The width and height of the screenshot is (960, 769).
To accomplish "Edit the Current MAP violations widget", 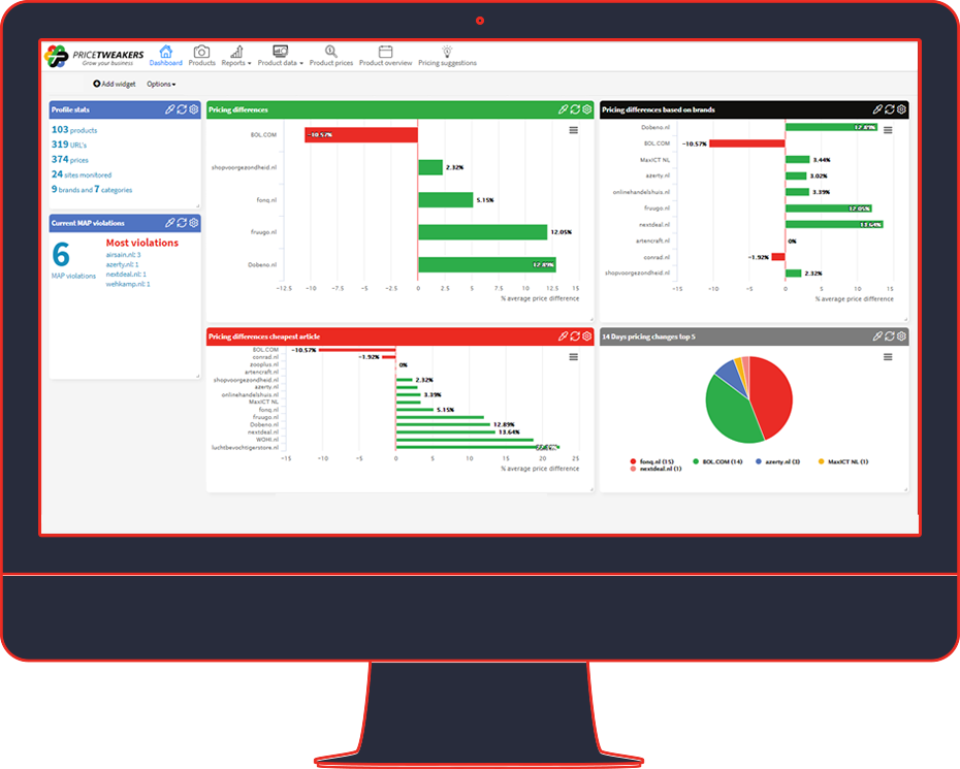I will tap(170, 223).
